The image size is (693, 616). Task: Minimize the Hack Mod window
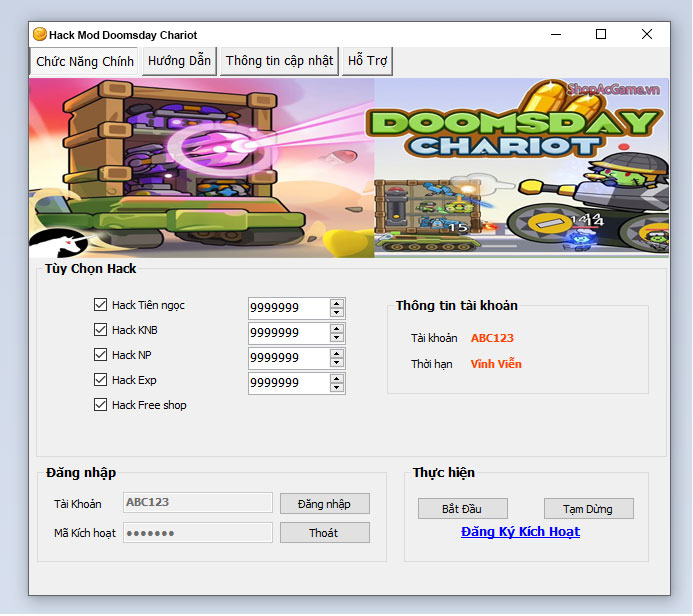556,34
